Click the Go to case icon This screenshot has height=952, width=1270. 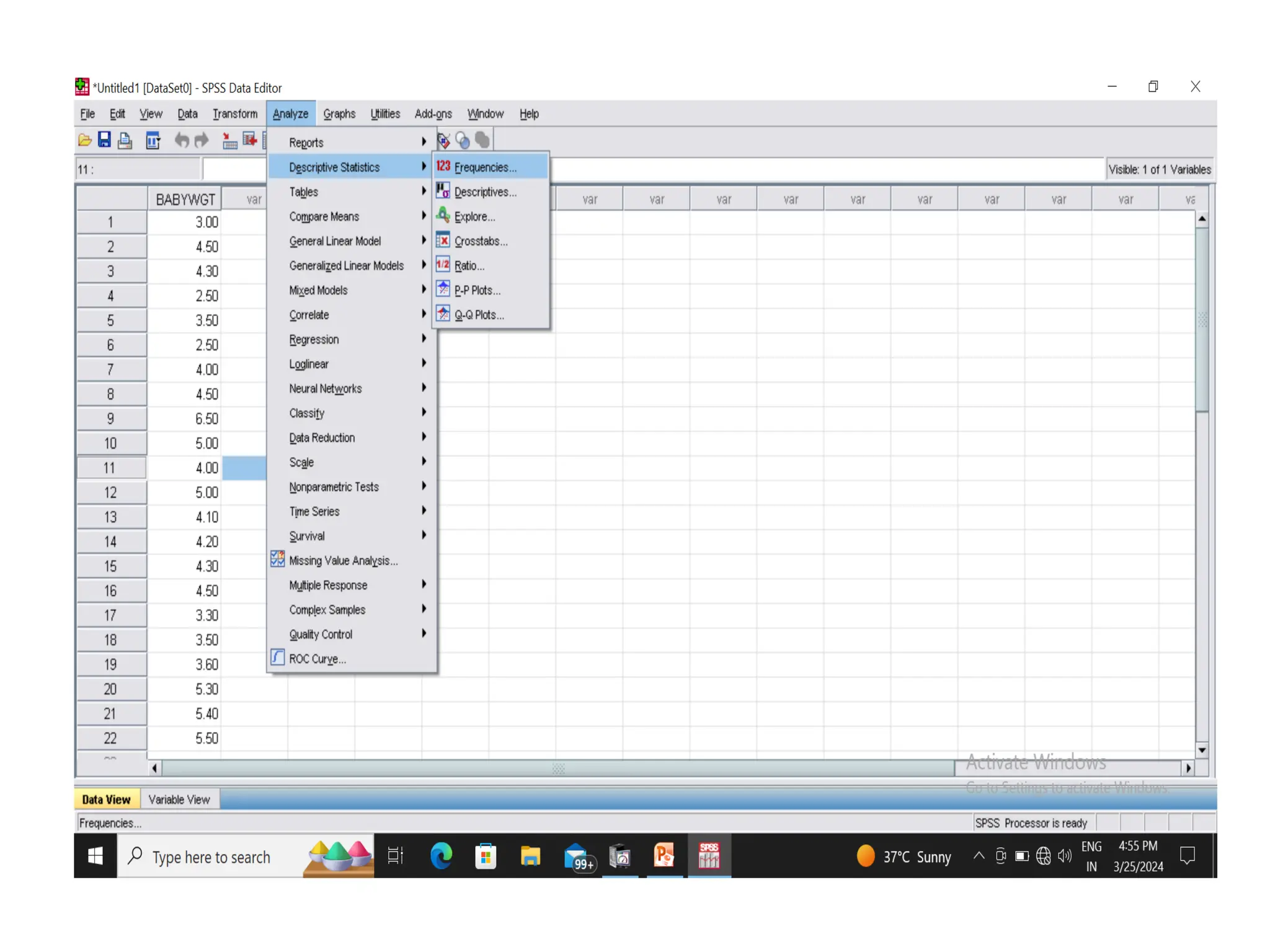(x=229, y=141)
